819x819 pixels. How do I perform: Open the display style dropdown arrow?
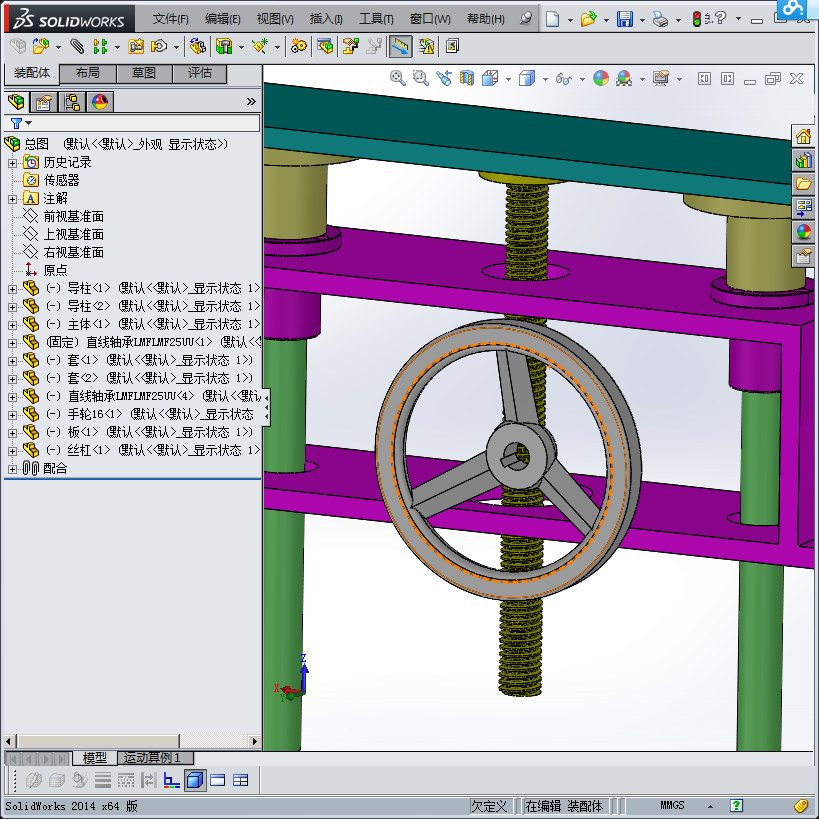[x=543, y=79]
